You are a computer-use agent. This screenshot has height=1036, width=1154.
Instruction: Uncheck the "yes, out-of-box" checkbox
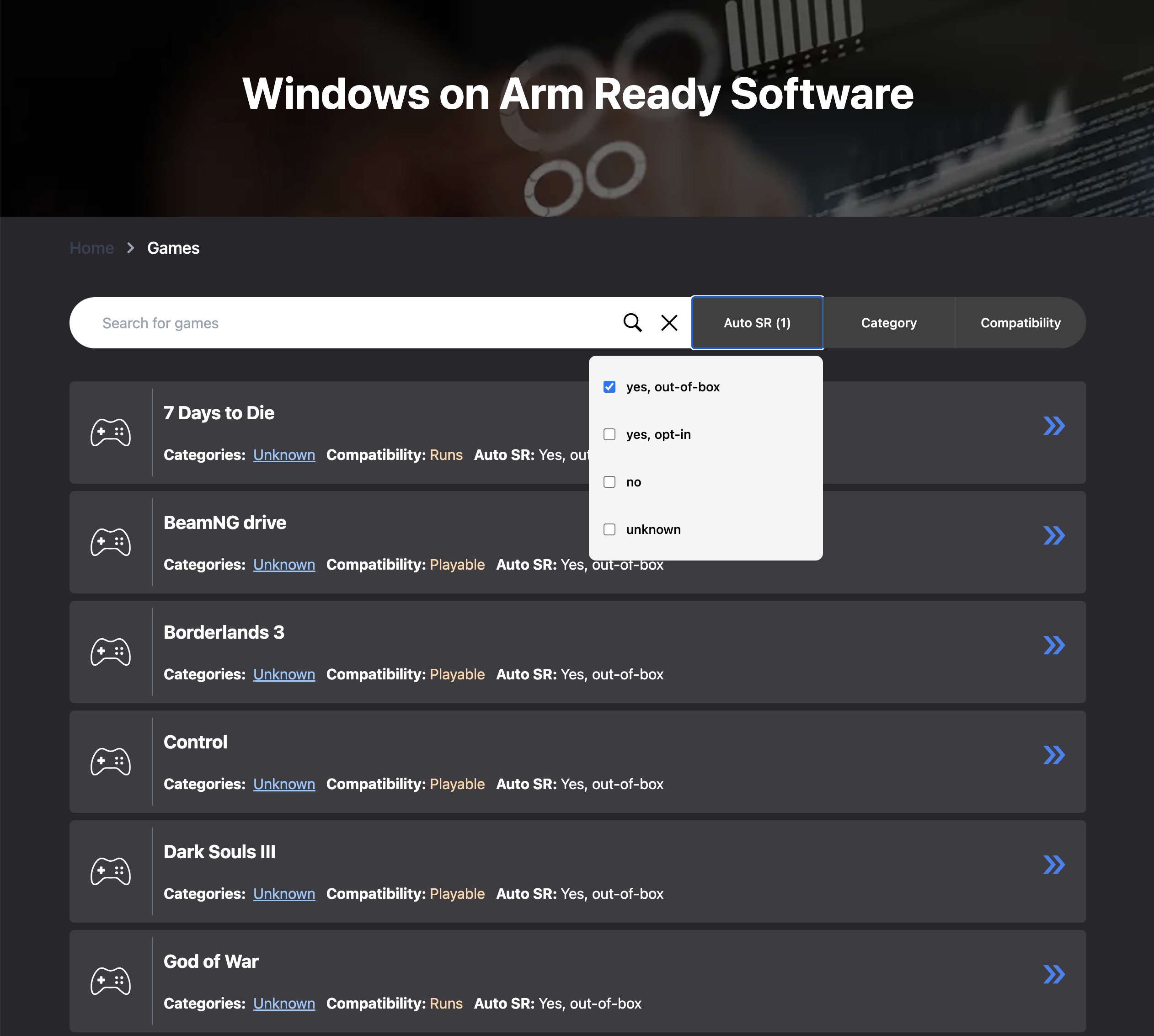[x=609, y=387]
